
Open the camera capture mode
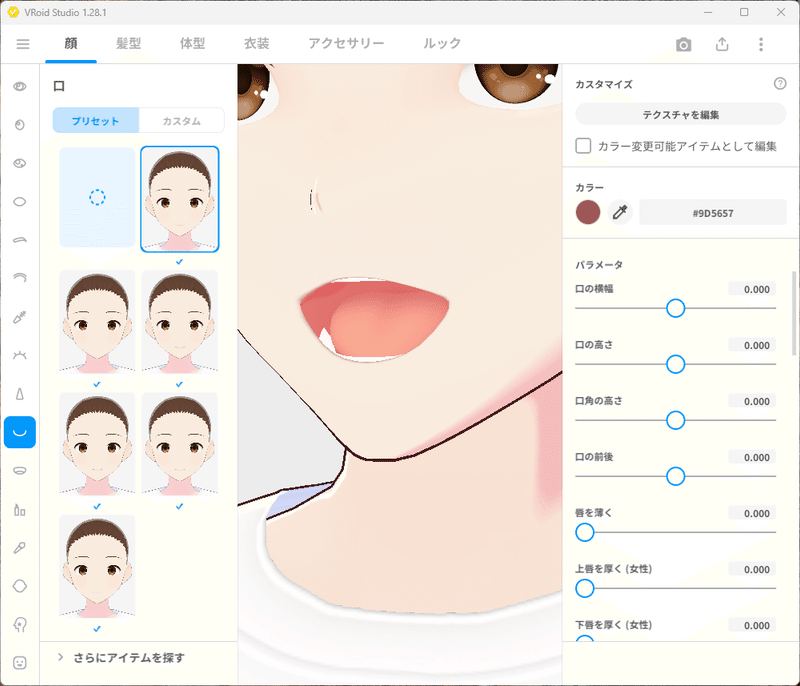click(684, 44)
